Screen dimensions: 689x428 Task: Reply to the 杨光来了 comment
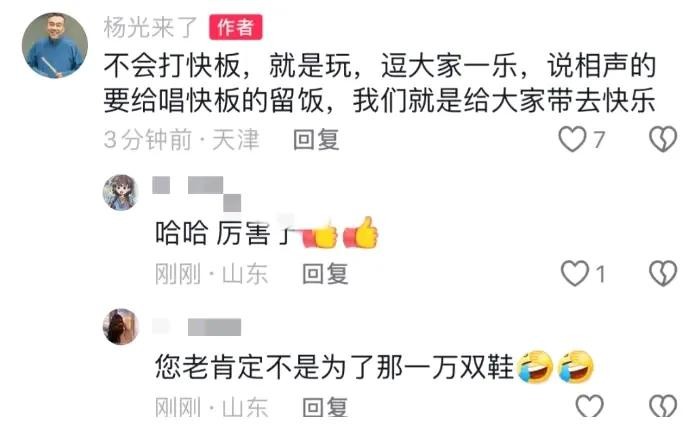316,139
